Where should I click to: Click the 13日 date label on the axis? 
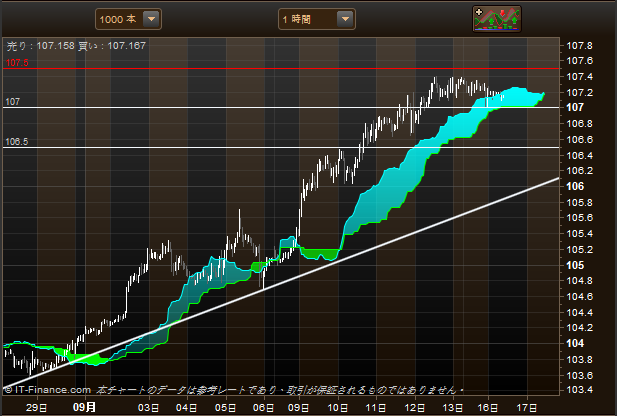point(453,407)
